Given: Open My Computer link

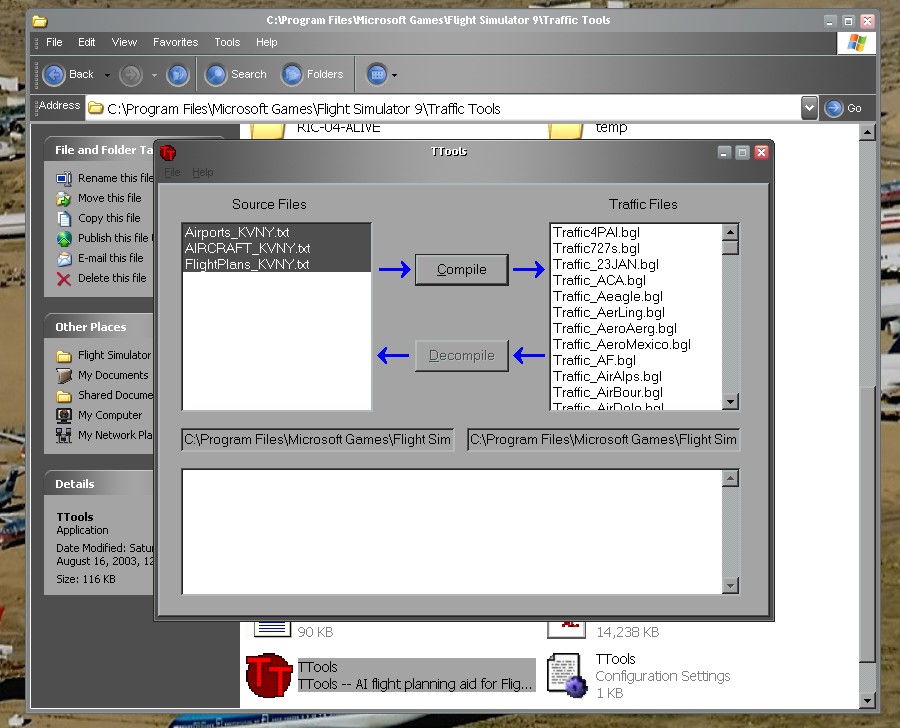Looking at the screenshot, I should (110, 415).
